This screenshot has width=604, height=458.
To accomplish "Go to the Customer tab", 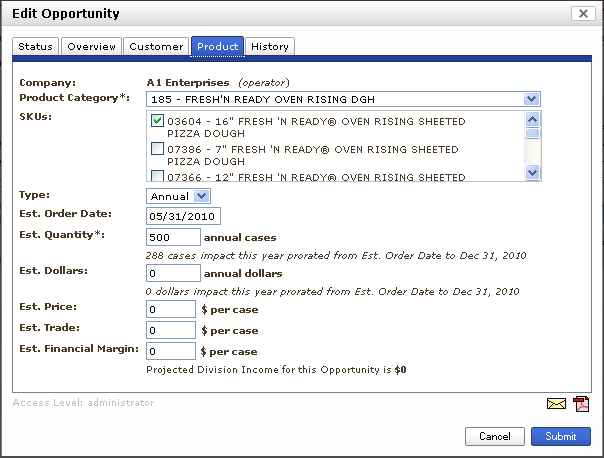I will (x=156, y=46).
